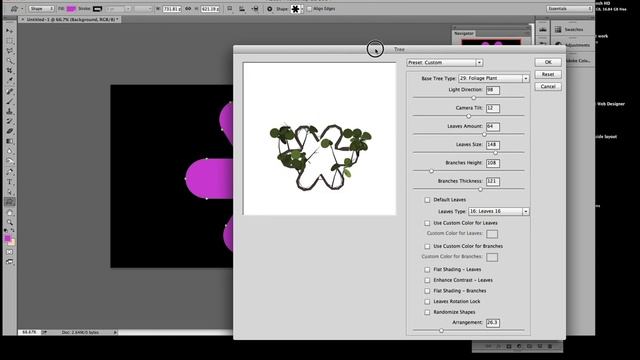Click the Leaves Amount slider handle
Screen dimensions: 640x360
(484, 134)
